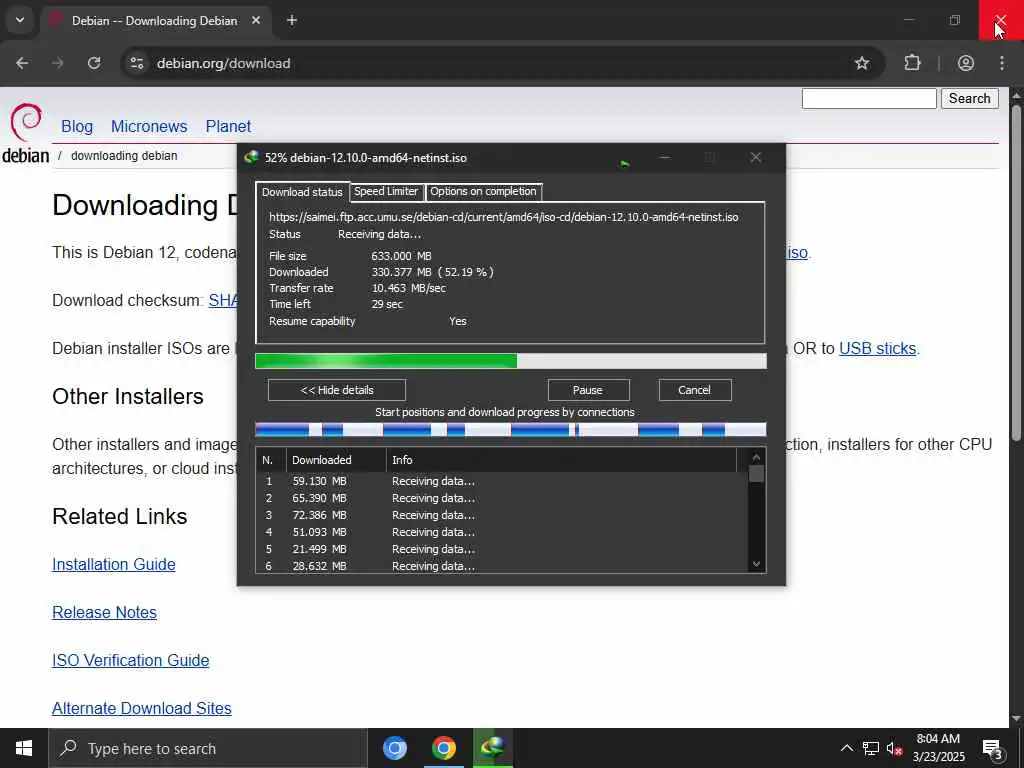Show hidden system tray icons

coord(846,748)
